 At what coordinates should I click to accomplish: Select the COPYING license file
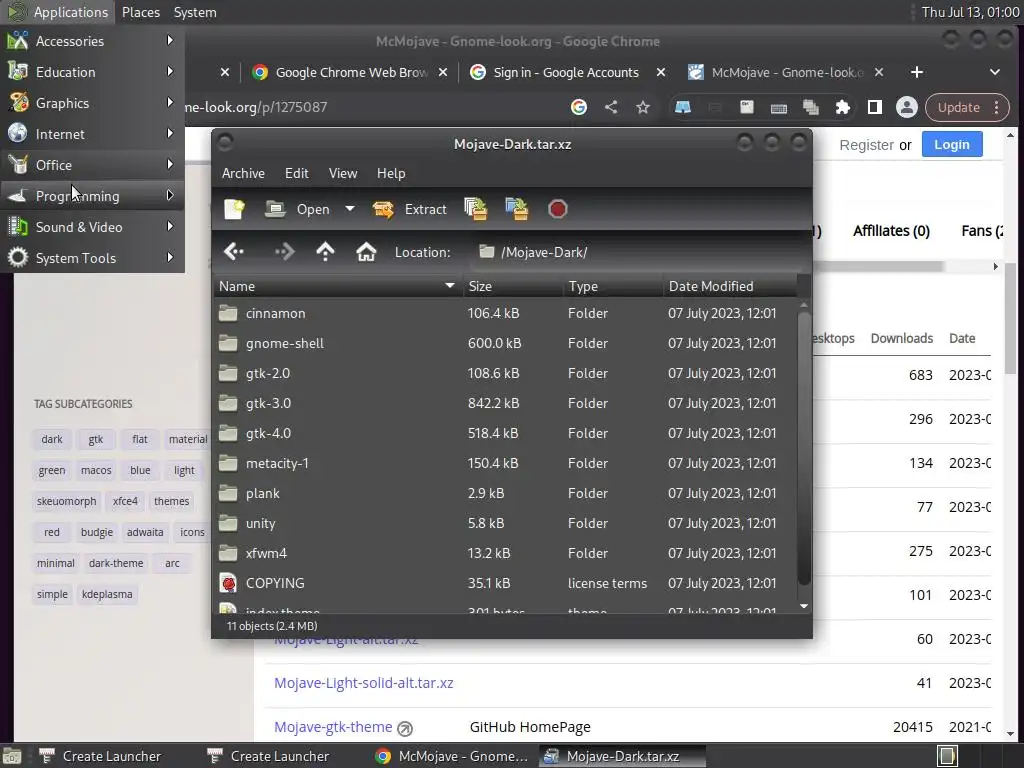(505, 584)
